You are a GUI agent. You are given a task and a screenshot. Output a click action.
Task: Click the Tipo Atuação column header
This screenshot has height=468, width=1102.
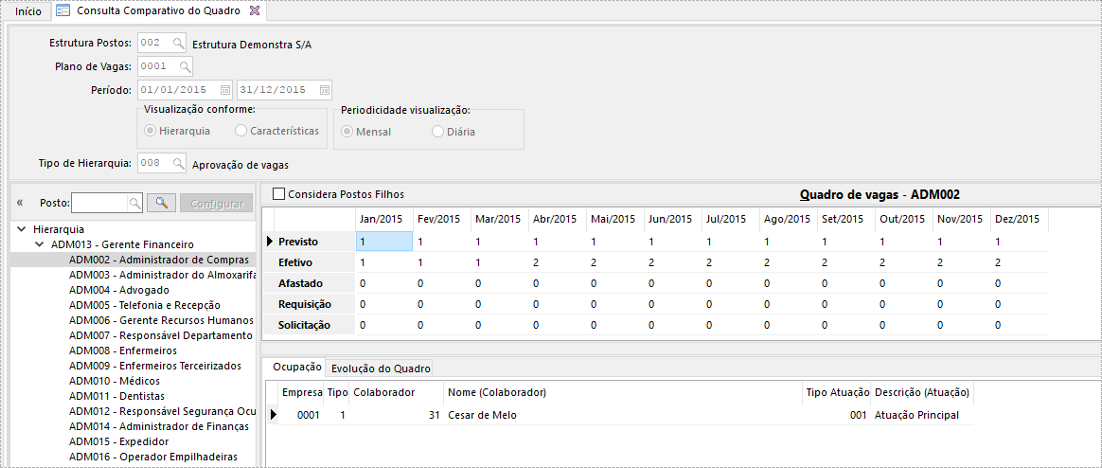coord(836,391)
